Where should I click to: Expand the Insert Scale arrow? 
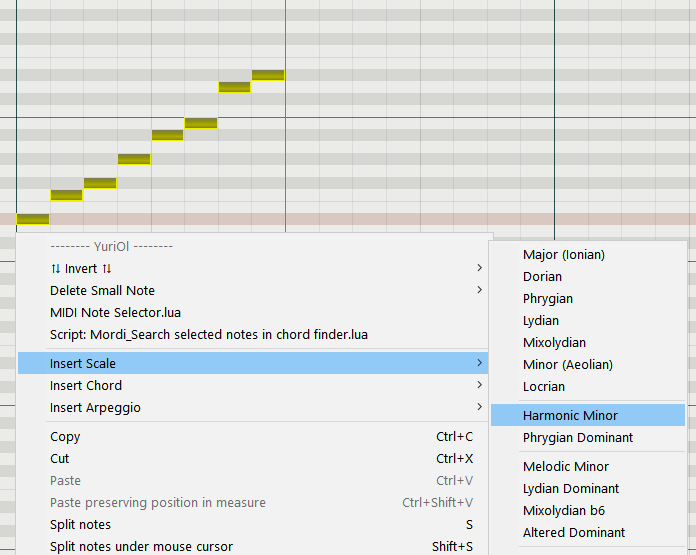tap(479, 363)
